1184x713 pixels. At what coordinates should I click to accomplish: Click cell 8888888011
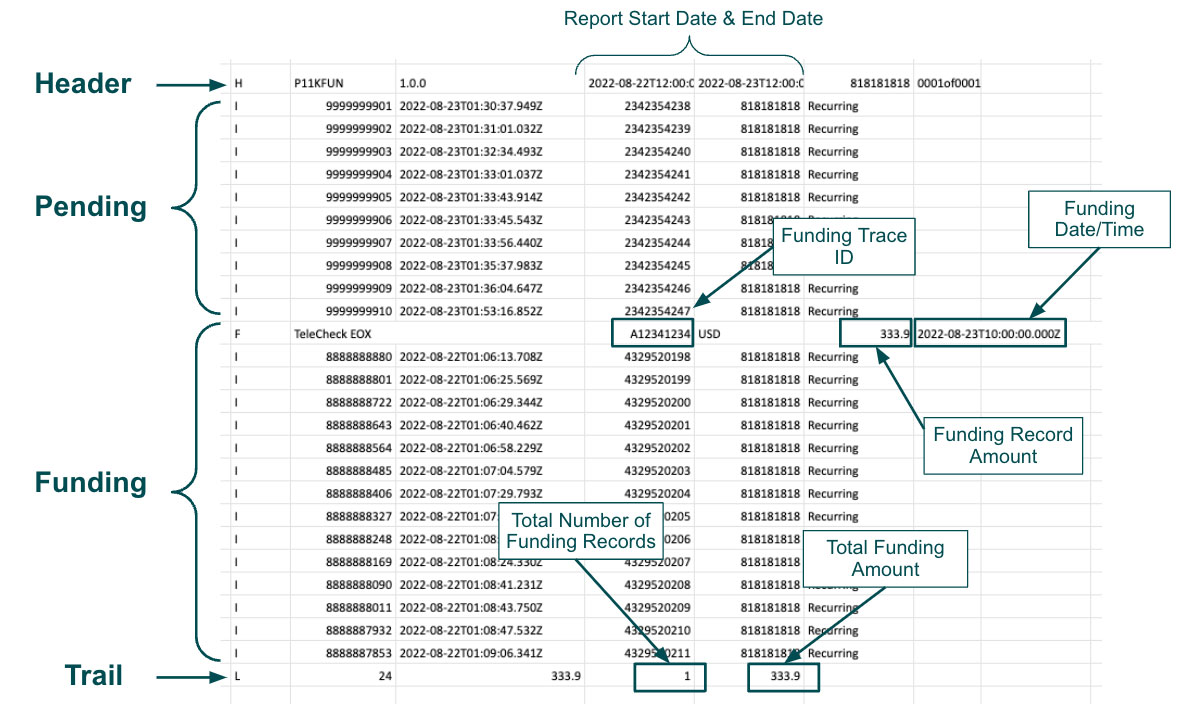[x=359, y=607]
